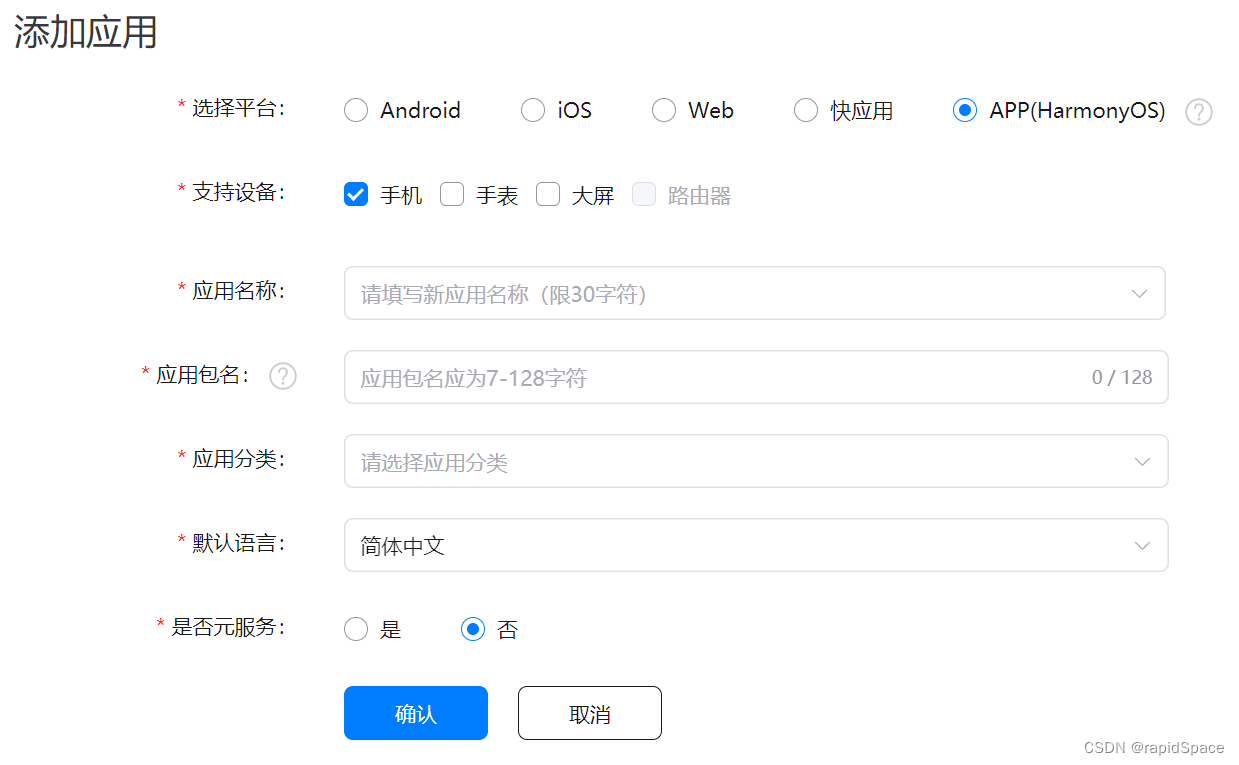
Task: Choose iOS as the target platform
Action: tap(532, 110)
